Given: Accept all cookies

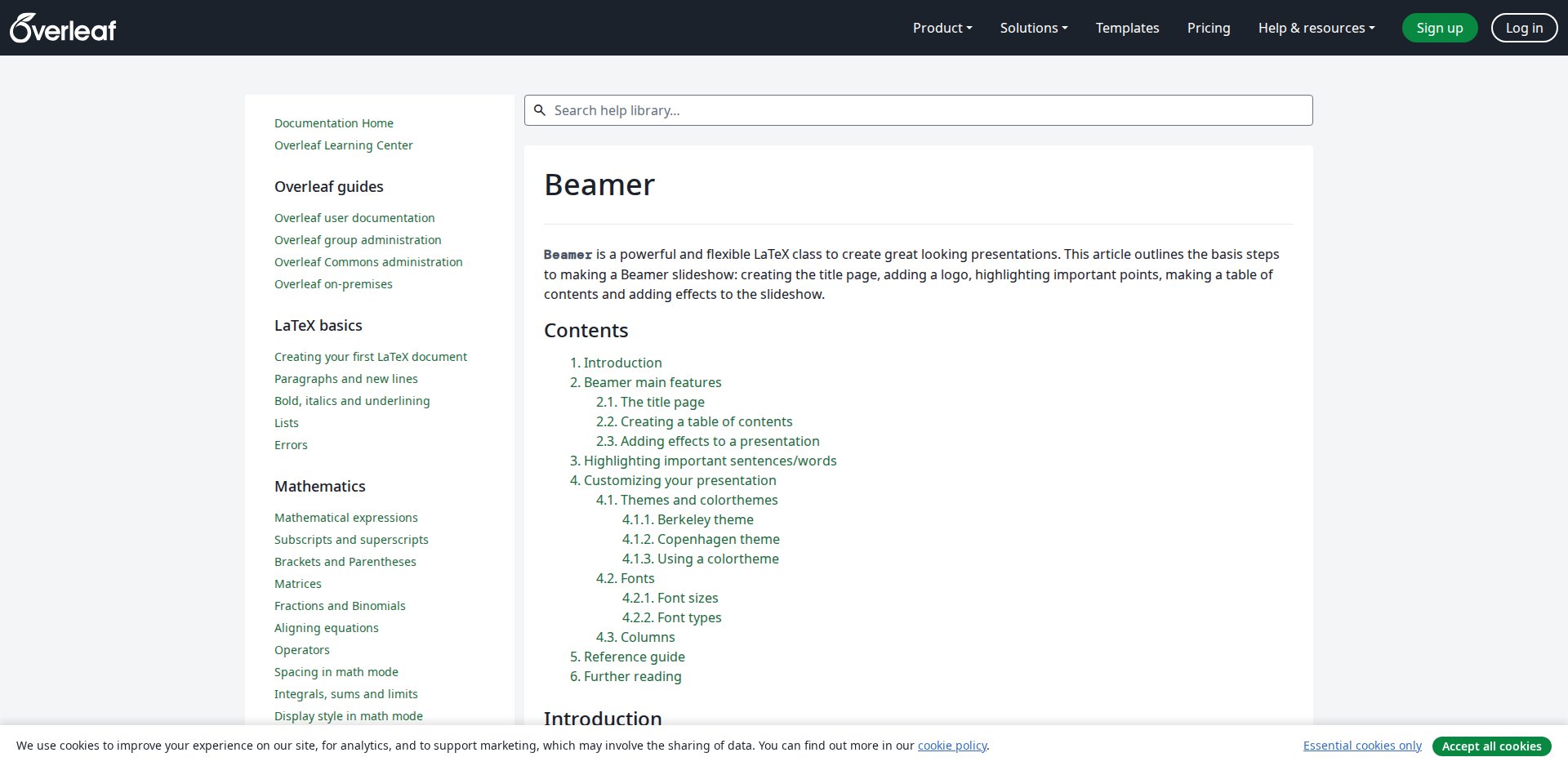Looking at the screenshot, I should coord(1491,746).
